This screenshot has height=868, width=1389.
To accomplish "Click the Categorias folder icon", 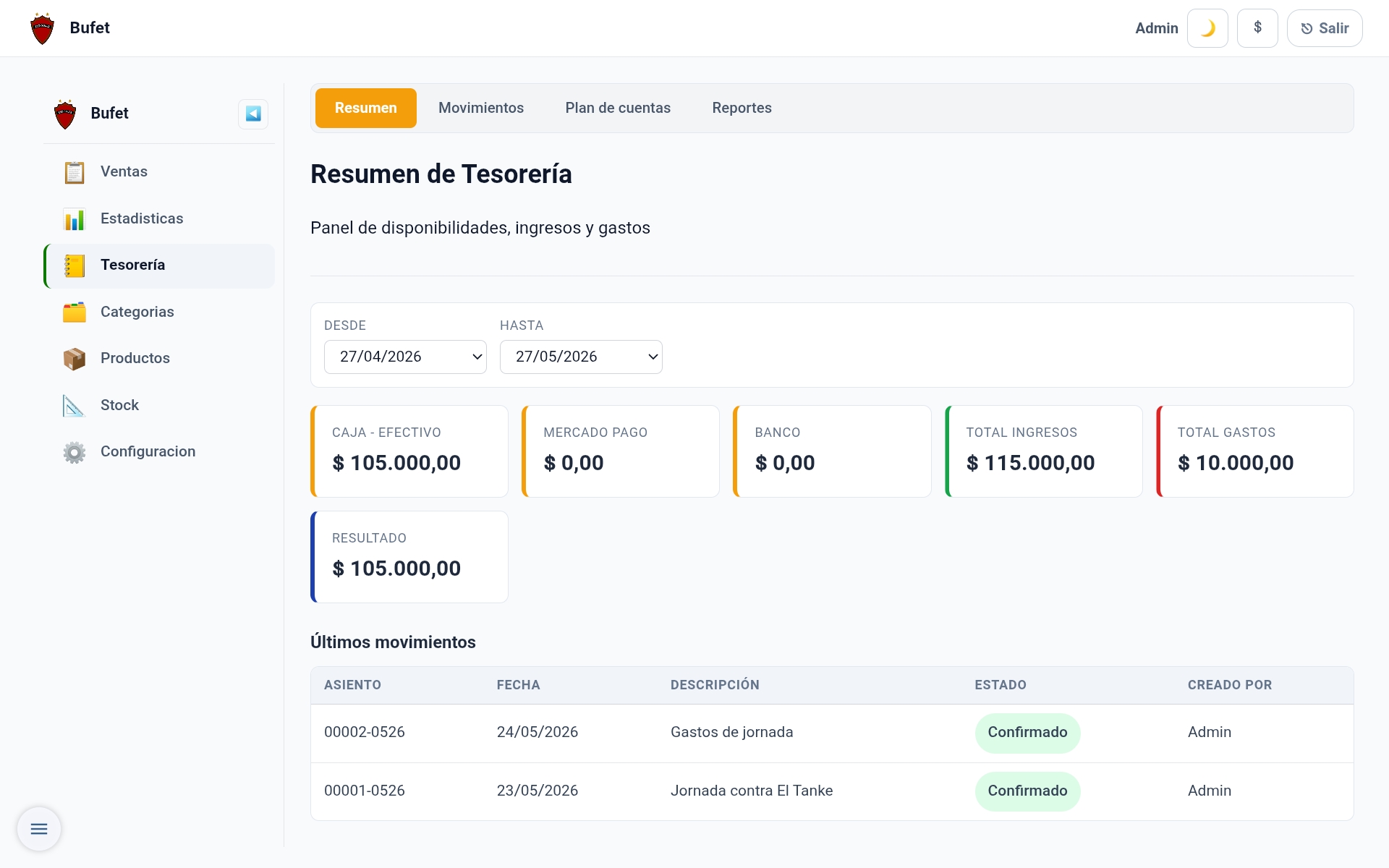I will point(75,312).
